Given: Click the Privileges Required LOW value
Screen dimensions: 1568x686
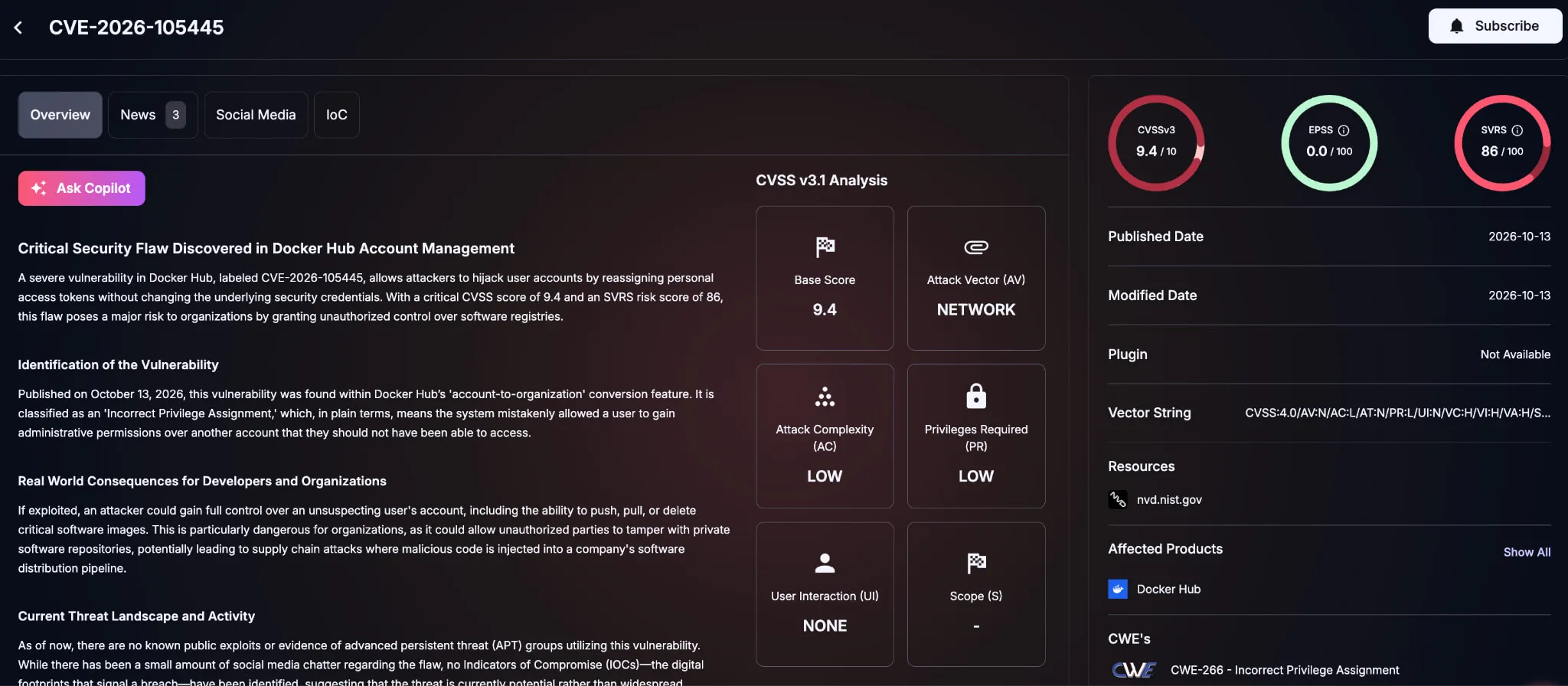Looking at the screenshot, I should point(975,476).
